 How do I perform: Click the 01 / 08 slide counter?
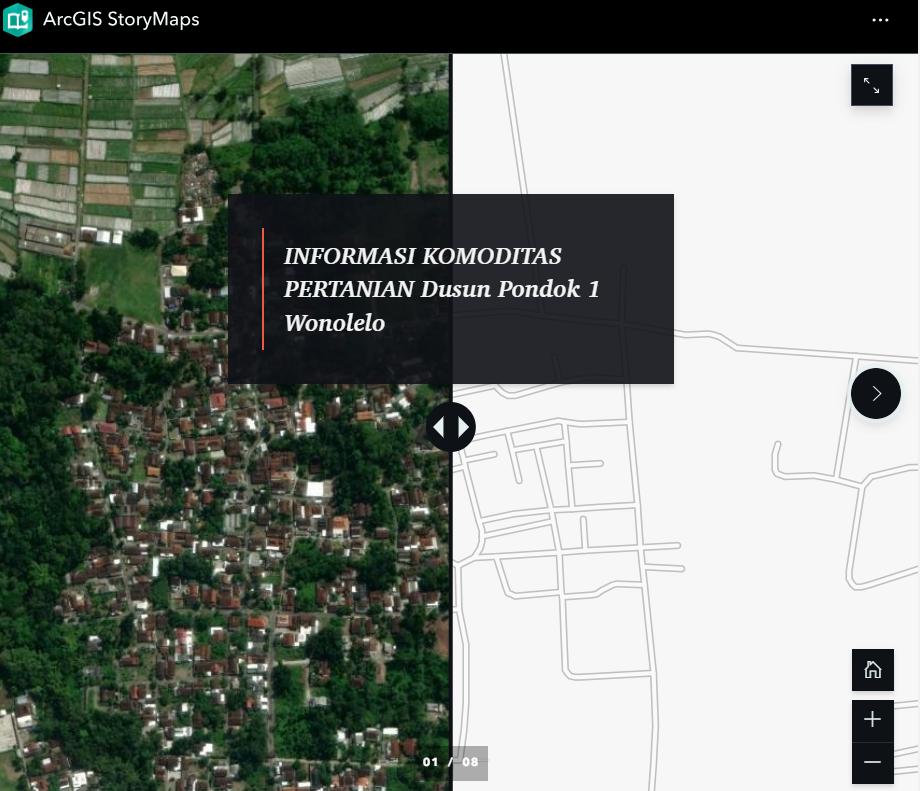pyautogui.click(x=451, y=762)
